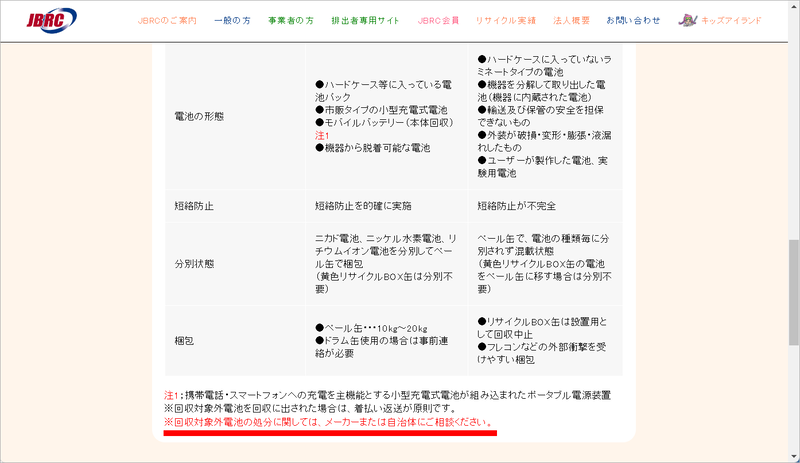The image size is (800, 463).
Task: Click the フレコンなどの外部衝撃を受けやすい梱包 text
Action: point(542,353)
